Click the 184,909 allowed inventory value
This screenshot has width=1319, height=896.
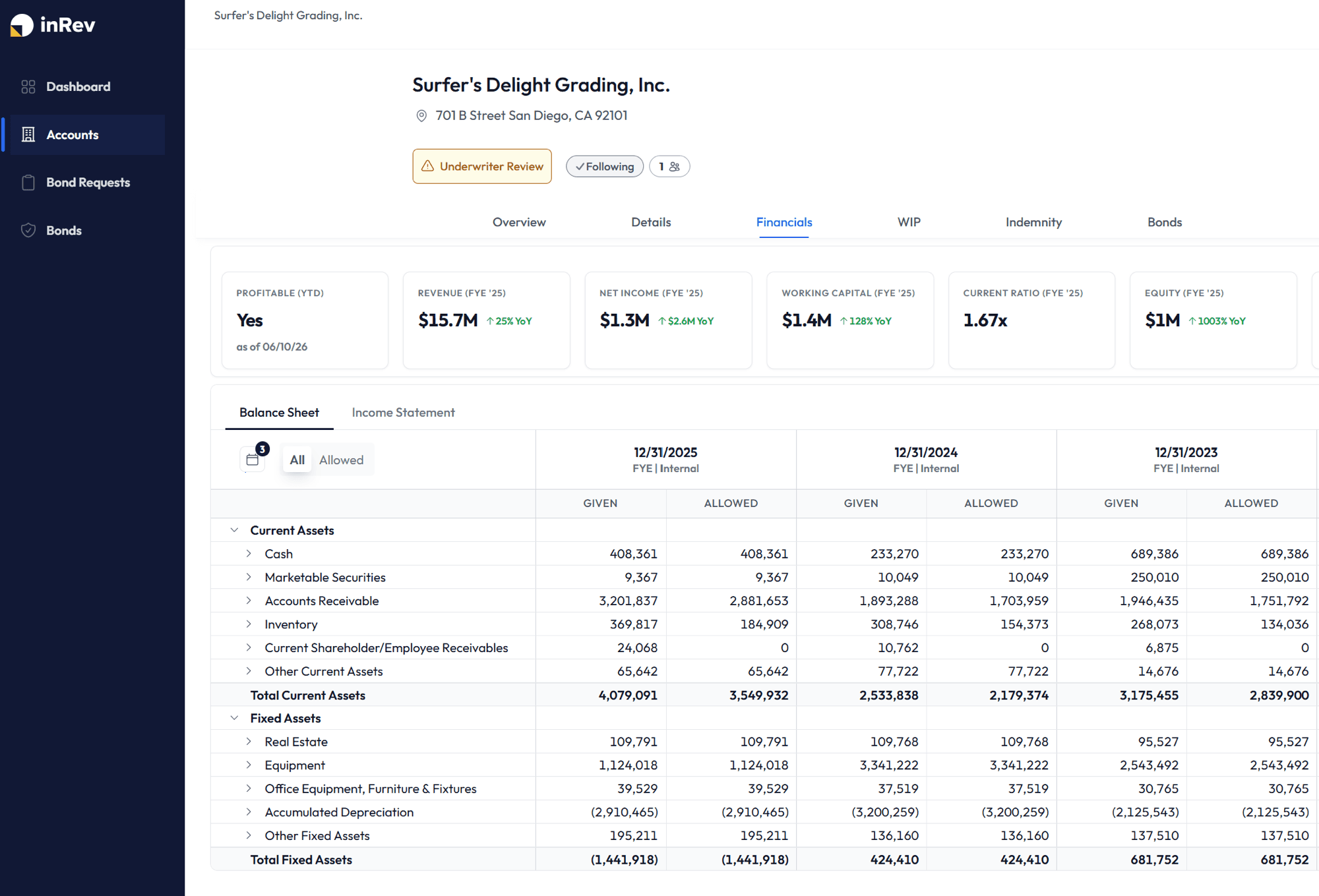click(764, 624)
